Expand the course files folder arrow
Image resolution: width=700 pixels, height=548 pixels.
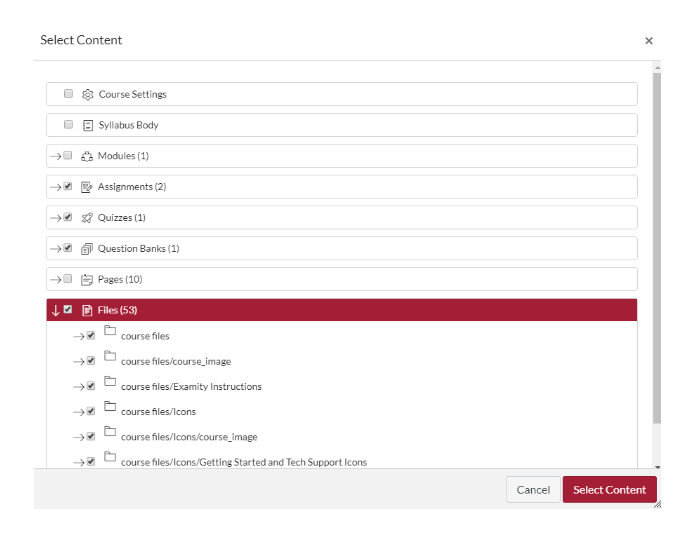79,336
